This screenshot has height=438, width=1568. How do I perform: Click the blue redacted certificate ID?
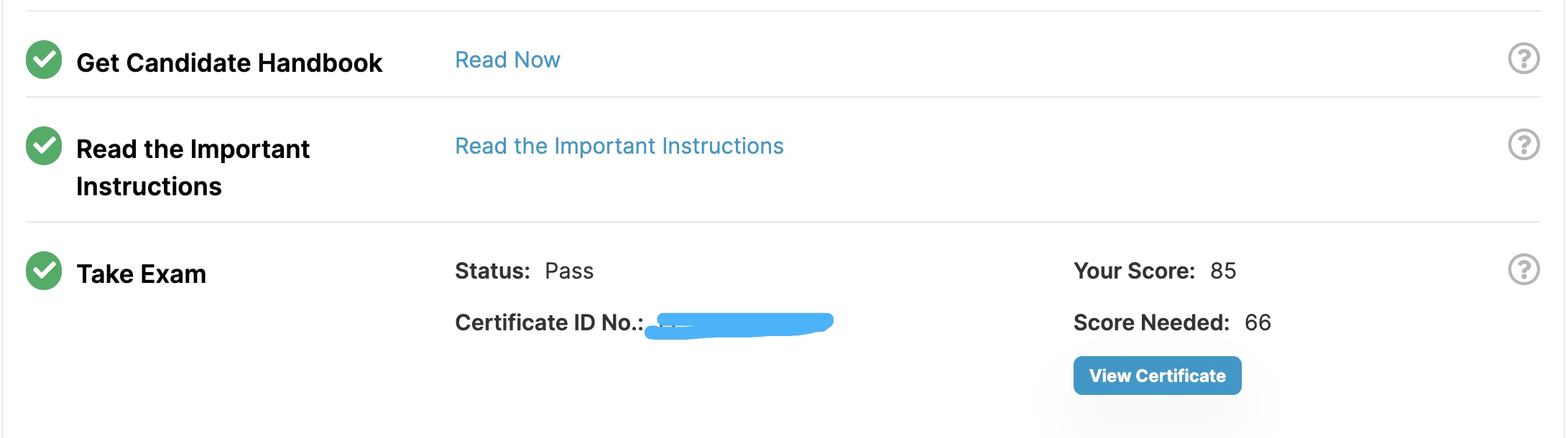pyautogui.click(x=739, y=325)
